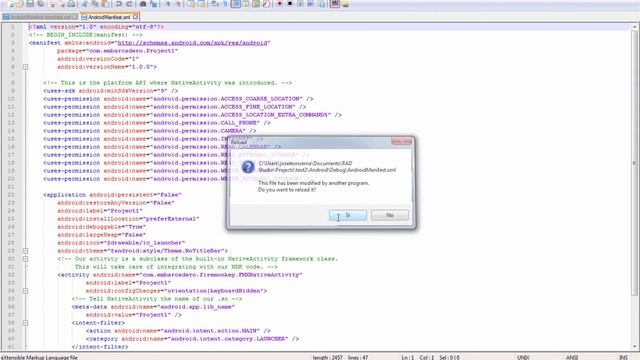Image resolution: width=640 pixels, height=360 pixels.
Task: Click the android.intent.action.MAIN line
Action: point(178,331)
